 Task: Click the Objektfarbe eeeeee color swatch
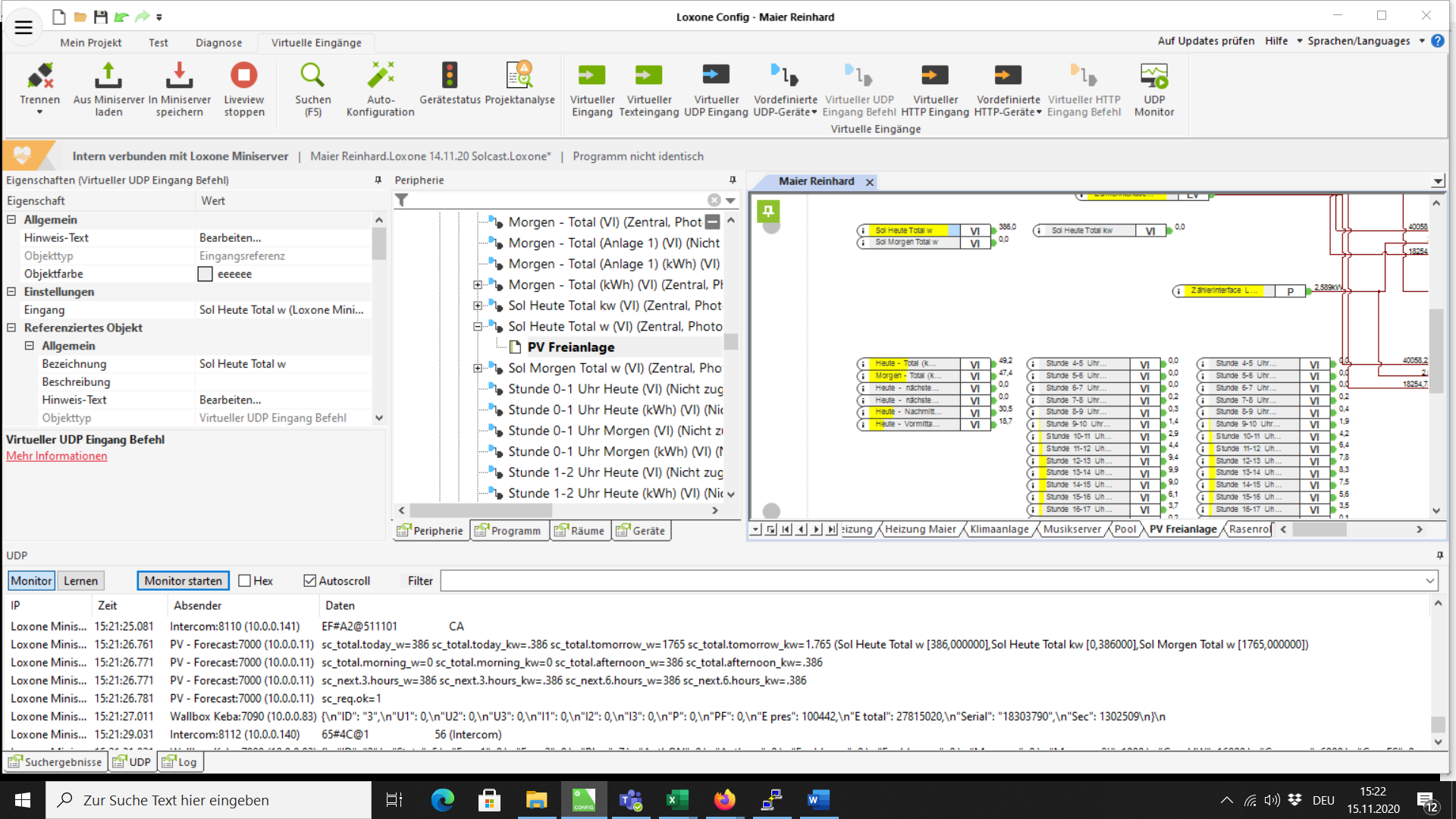point(205,275)
